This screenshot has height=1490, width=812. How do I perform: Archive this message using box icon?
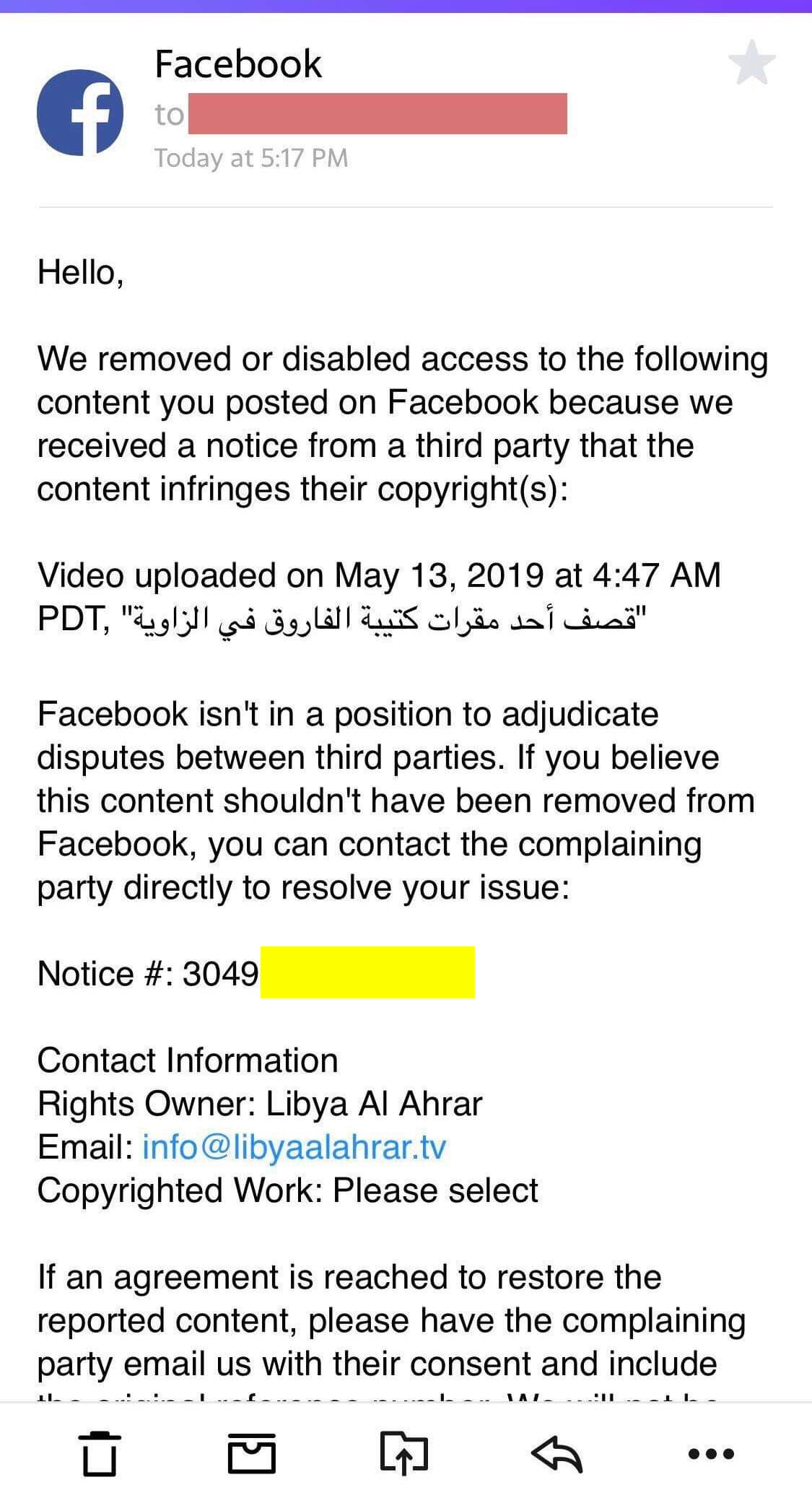(x=252, y=1452)
